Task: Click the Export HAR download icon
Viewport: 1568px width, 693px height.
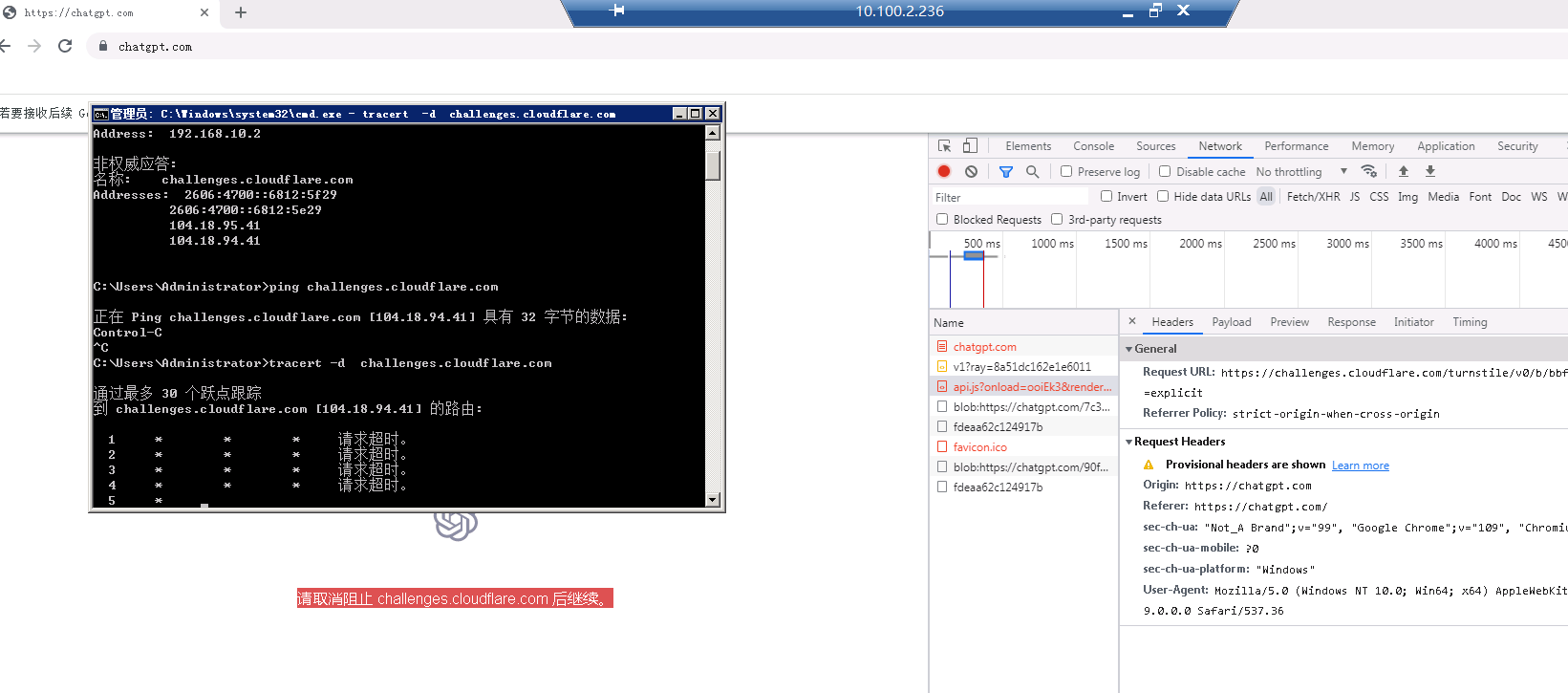Action: 1430,172
